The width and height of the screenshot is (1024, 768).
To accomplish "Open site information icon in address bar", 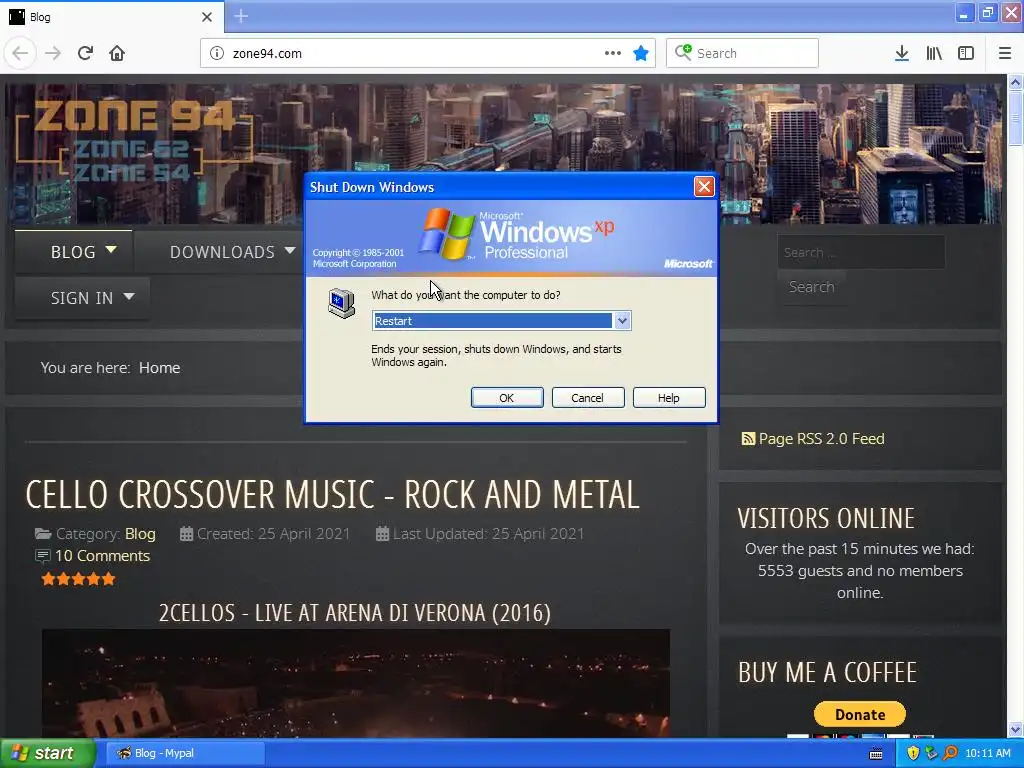I will click(217, 53).
